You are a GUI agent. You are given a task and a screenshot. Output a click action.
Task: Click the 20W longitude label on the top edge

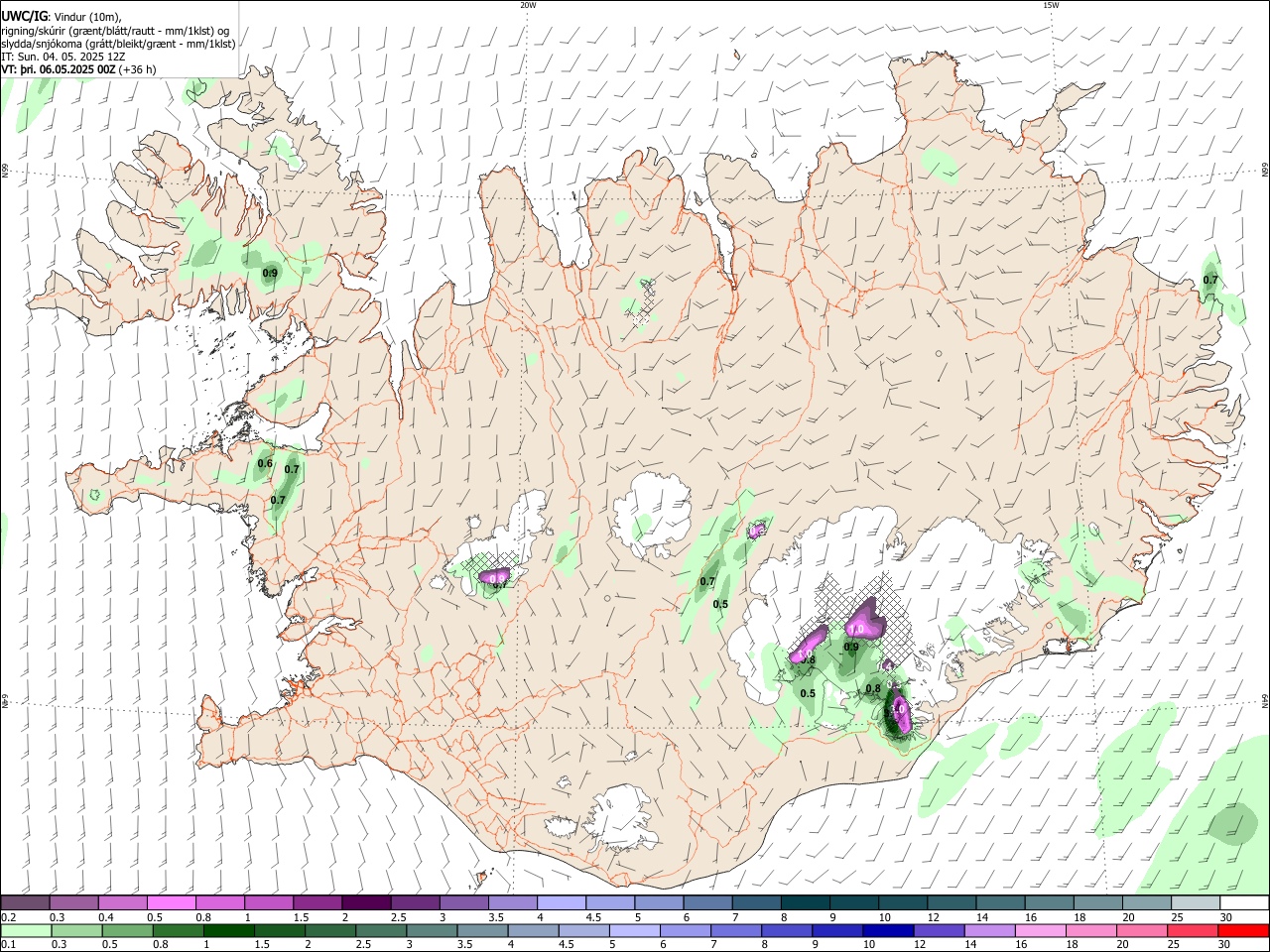coord(528,5)
